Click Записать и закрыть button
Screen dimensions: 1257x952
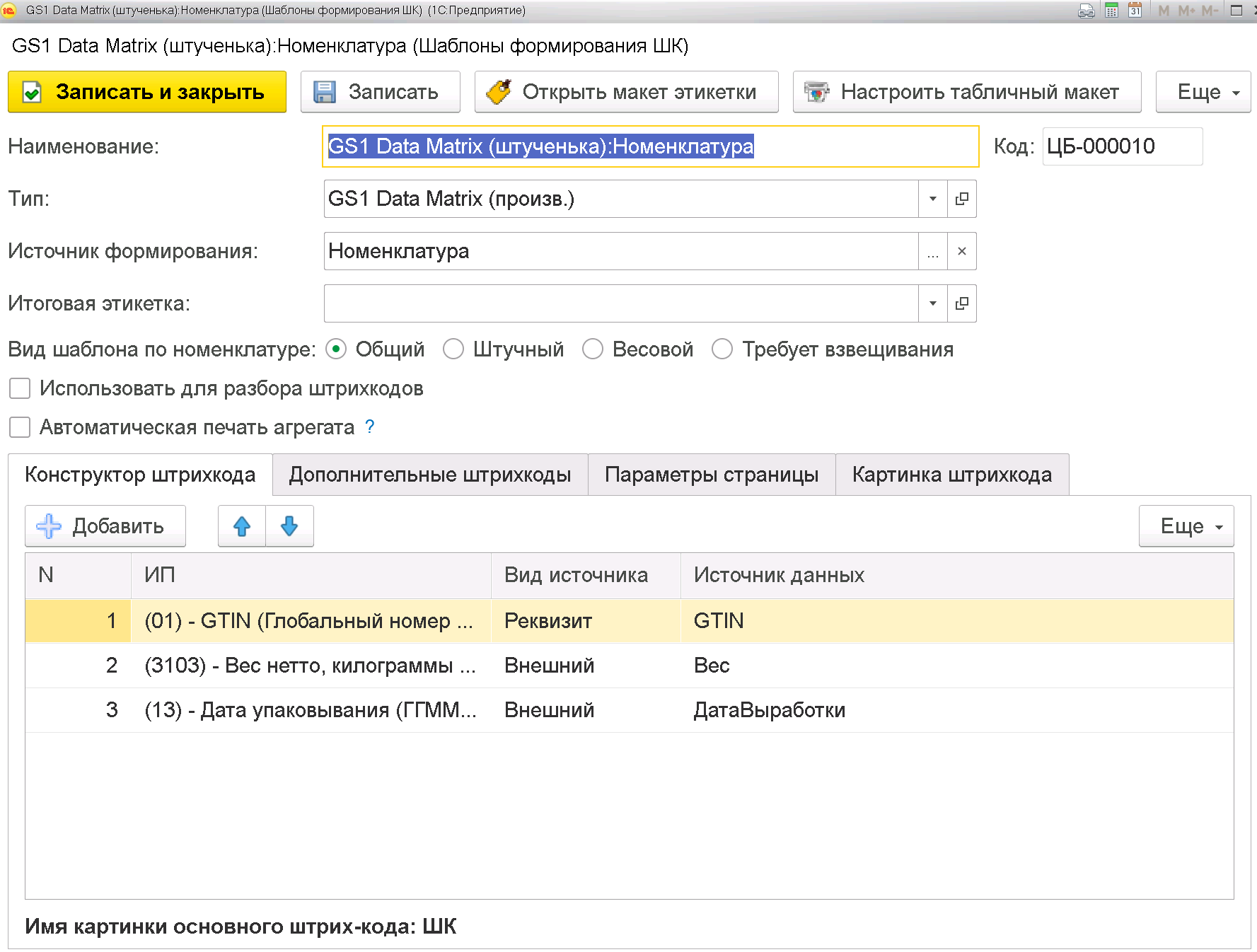(x=147, y=92)
